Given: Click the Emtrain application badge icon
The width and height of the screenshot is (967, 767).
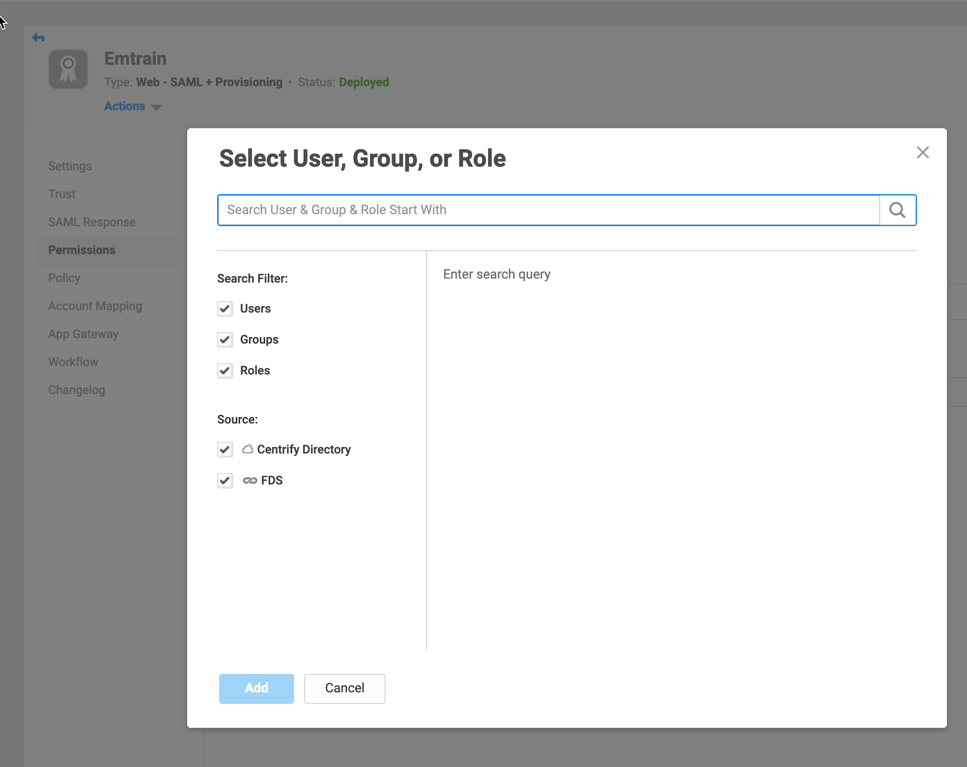Looking at the screenshot, I should 68,70.
